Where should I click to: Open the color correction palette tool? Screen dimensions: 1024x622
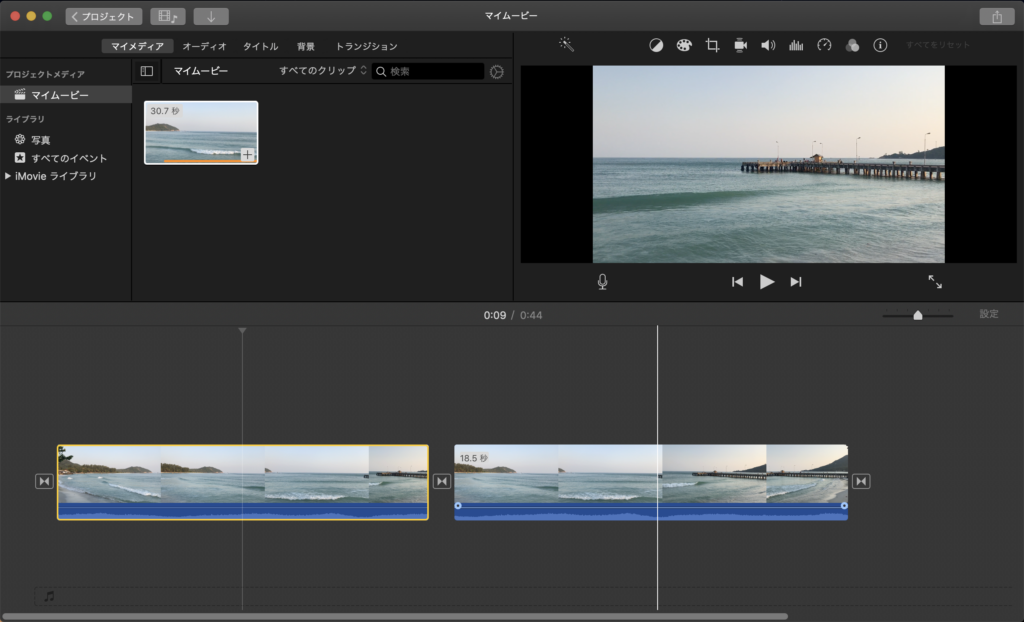point(684,46)
